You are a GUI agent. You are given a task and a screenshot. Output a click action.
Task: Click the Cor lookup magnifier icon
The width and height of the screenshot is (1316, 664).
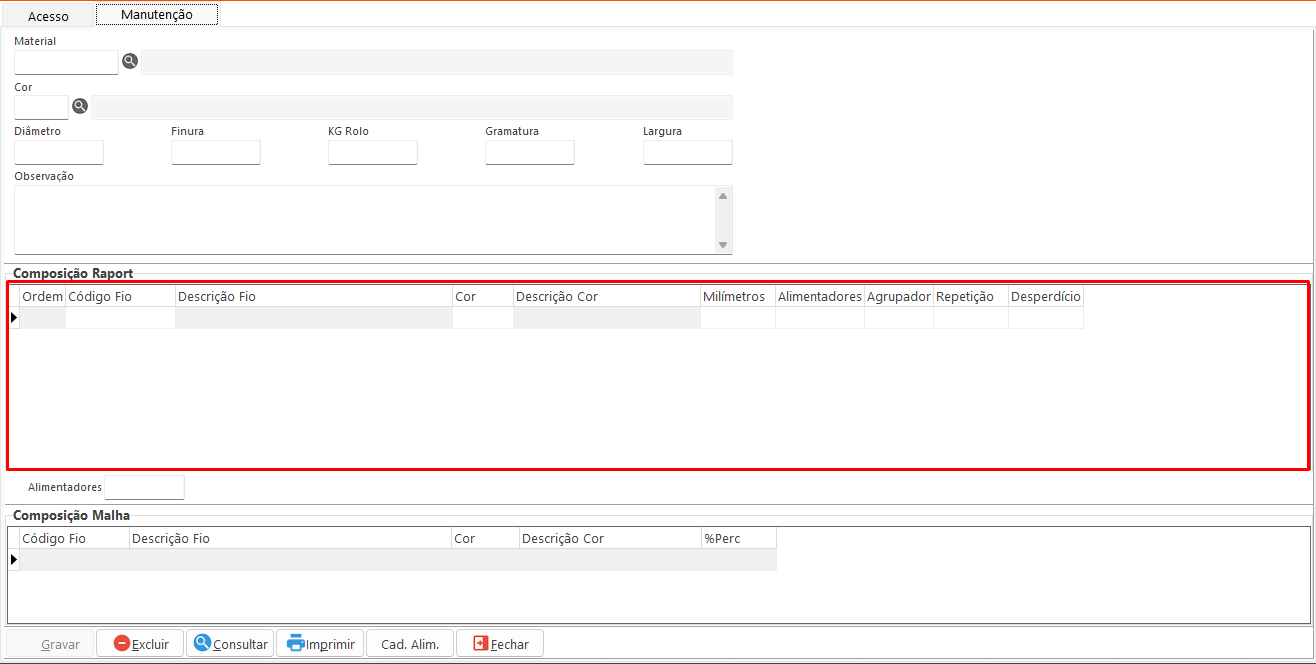pyautogui.click(x=80, y=106)
